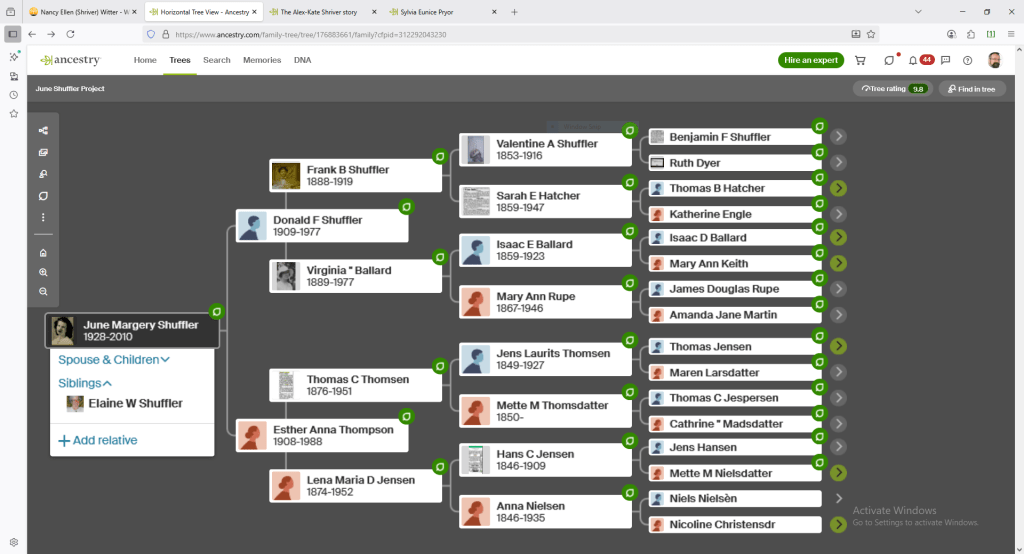Open the shopping cart icon
The height and width of the screenshot is (554, 1024).
point(860,60)
